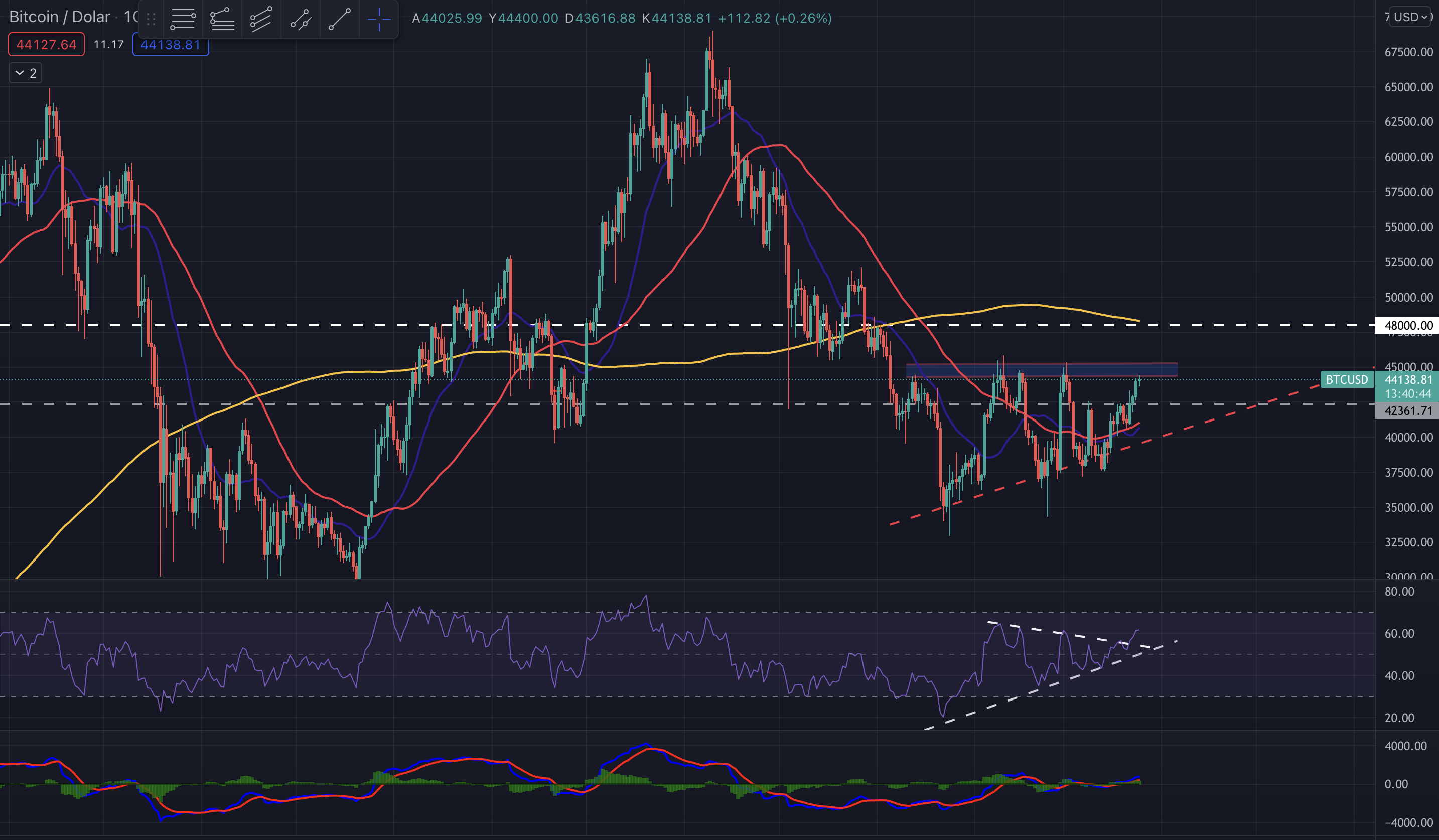
Task: Click the BTCUSD current price tag
Action: (x=1347, y=380)
